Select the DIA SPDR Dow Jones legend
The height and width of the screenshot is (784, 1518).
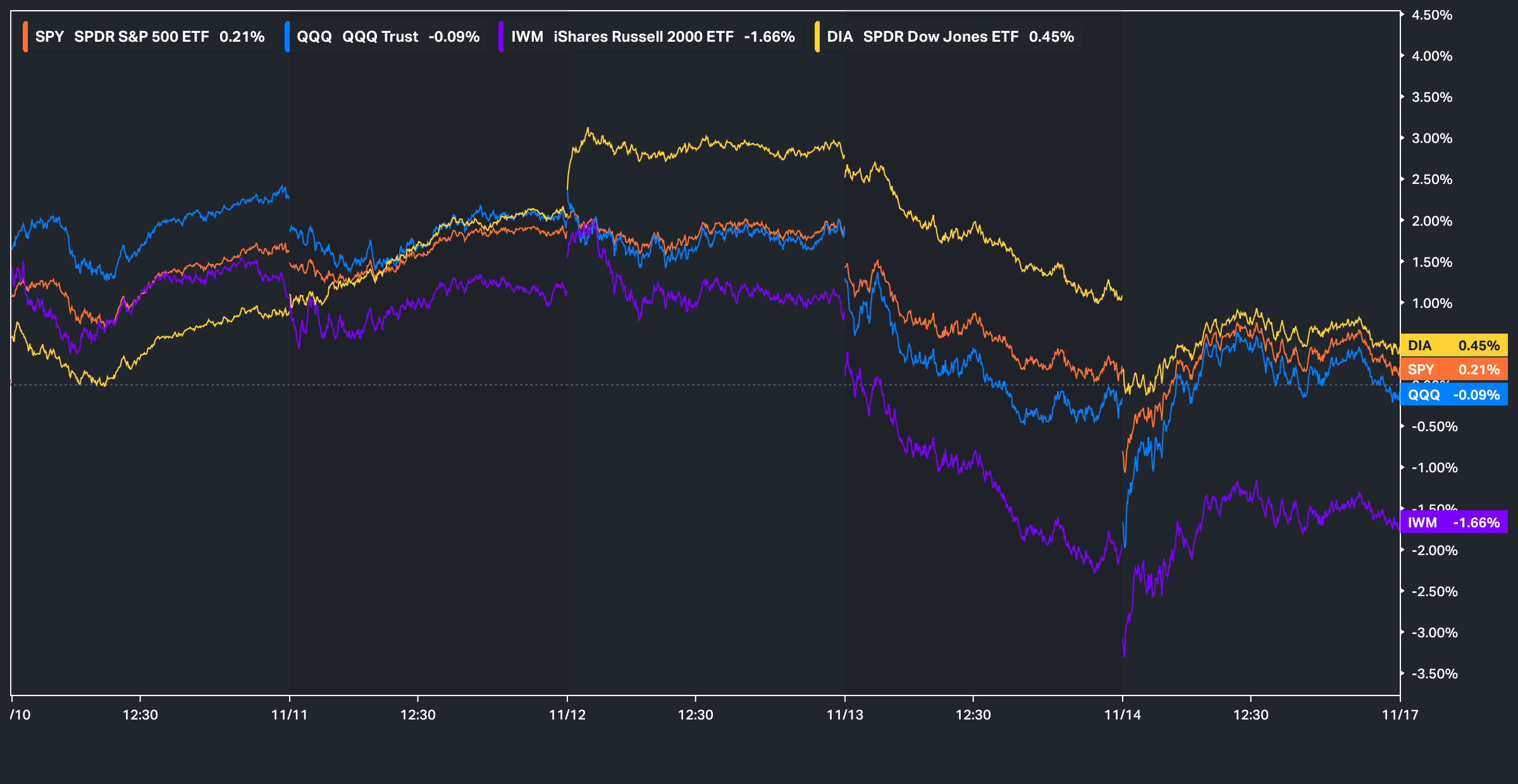[949, 37]
